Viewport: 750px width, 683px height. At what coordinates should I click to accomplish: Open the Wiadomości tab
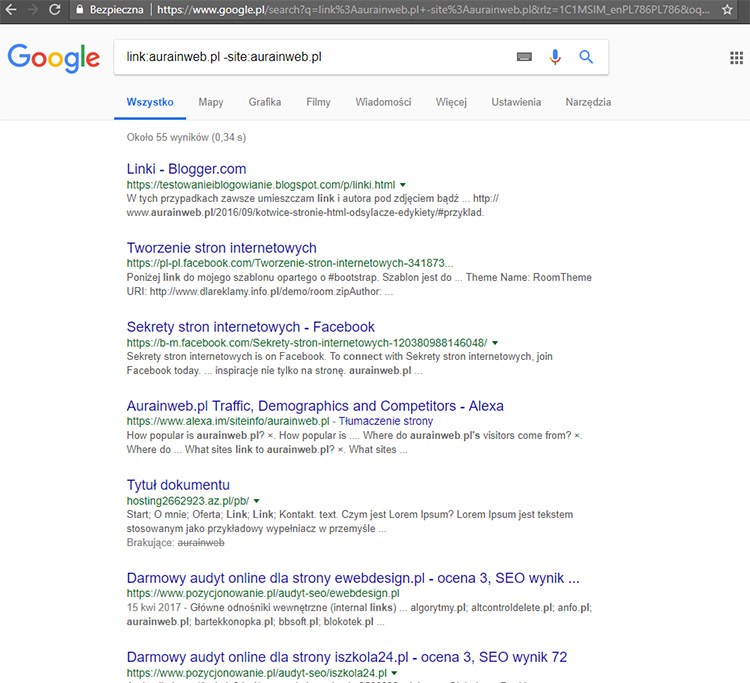pos(383,102)
